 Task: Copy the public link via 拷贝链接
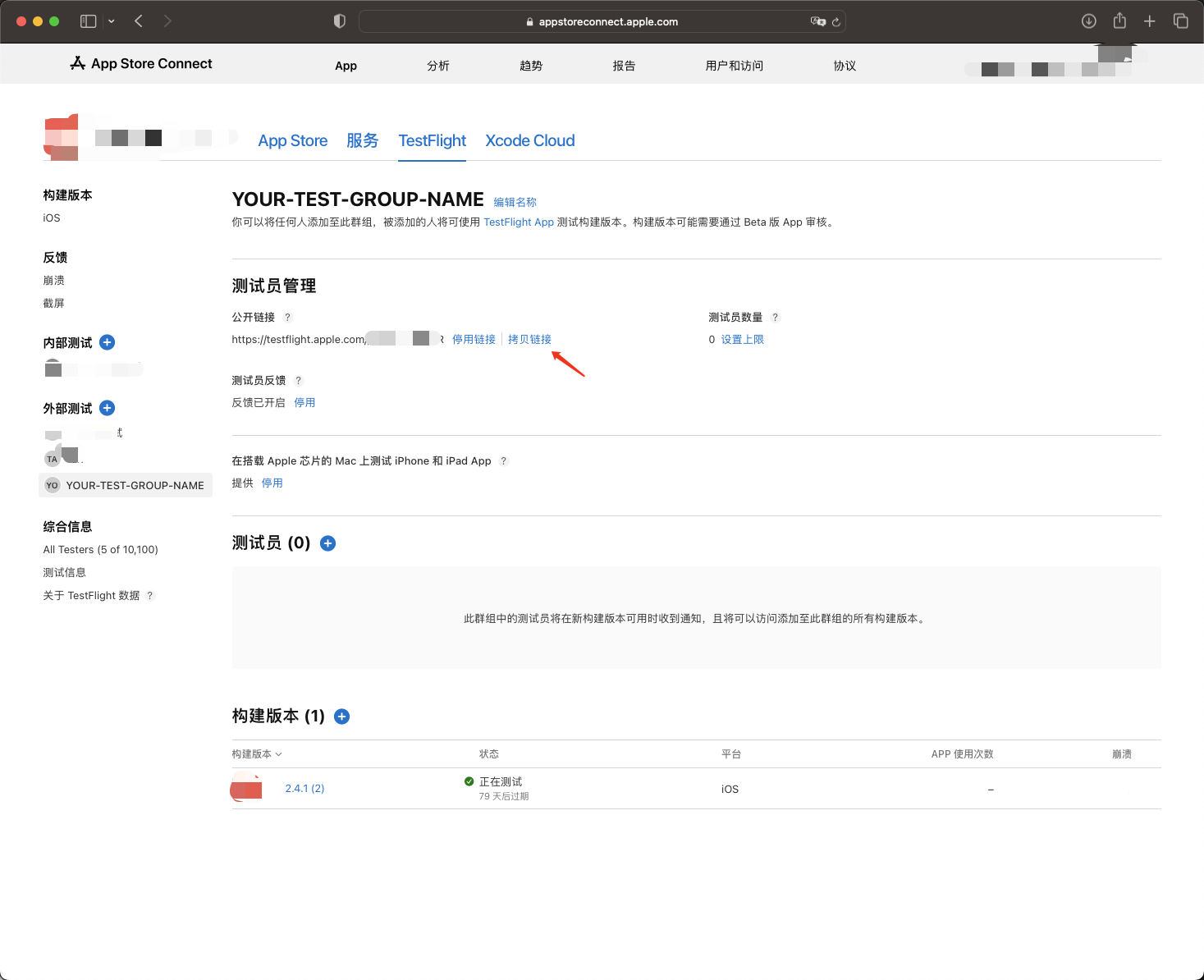tap(529, 340)
